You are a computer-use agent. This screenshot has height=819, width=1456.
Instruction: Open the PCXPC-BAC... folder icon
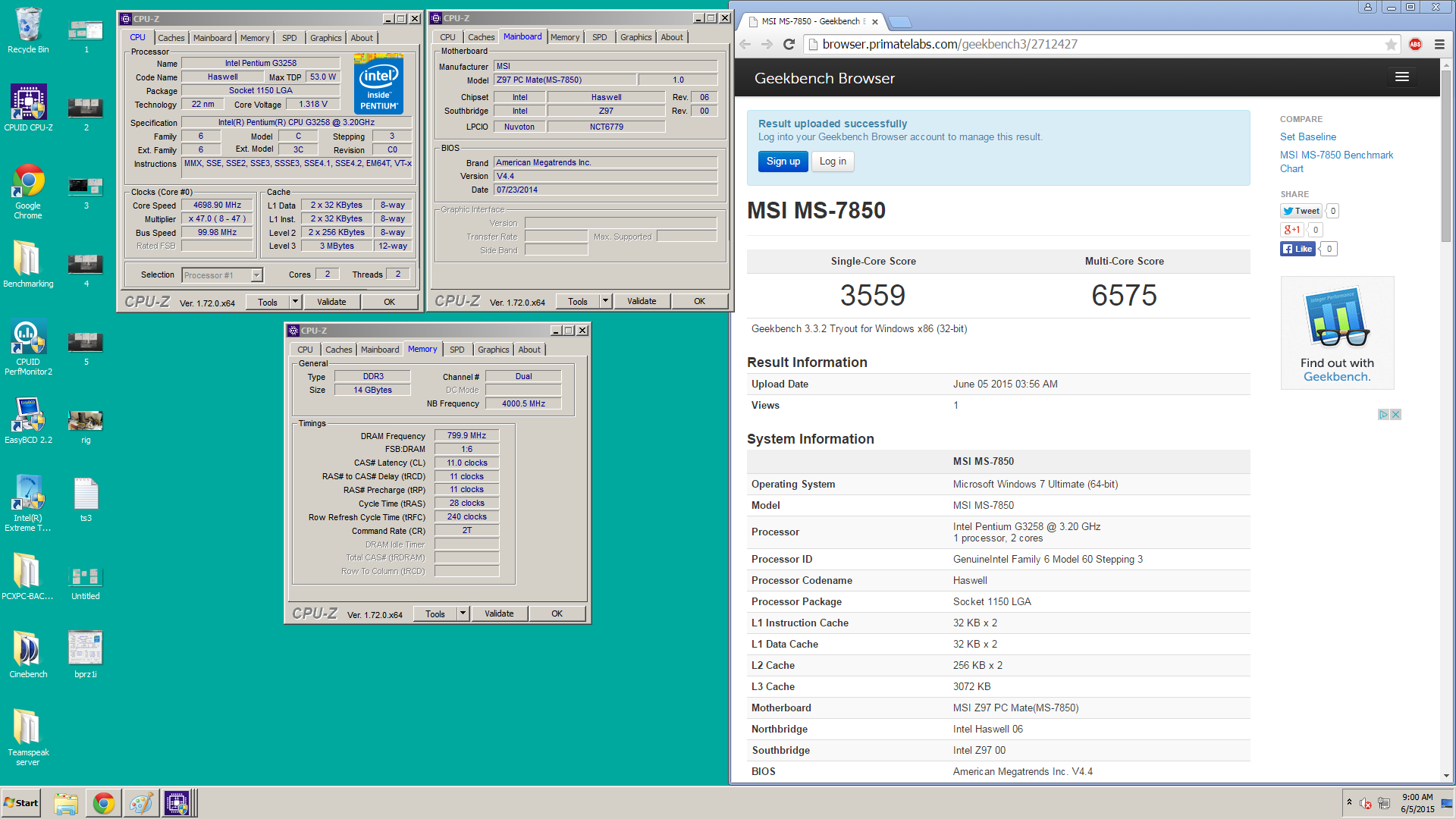(x=28, y=576)
